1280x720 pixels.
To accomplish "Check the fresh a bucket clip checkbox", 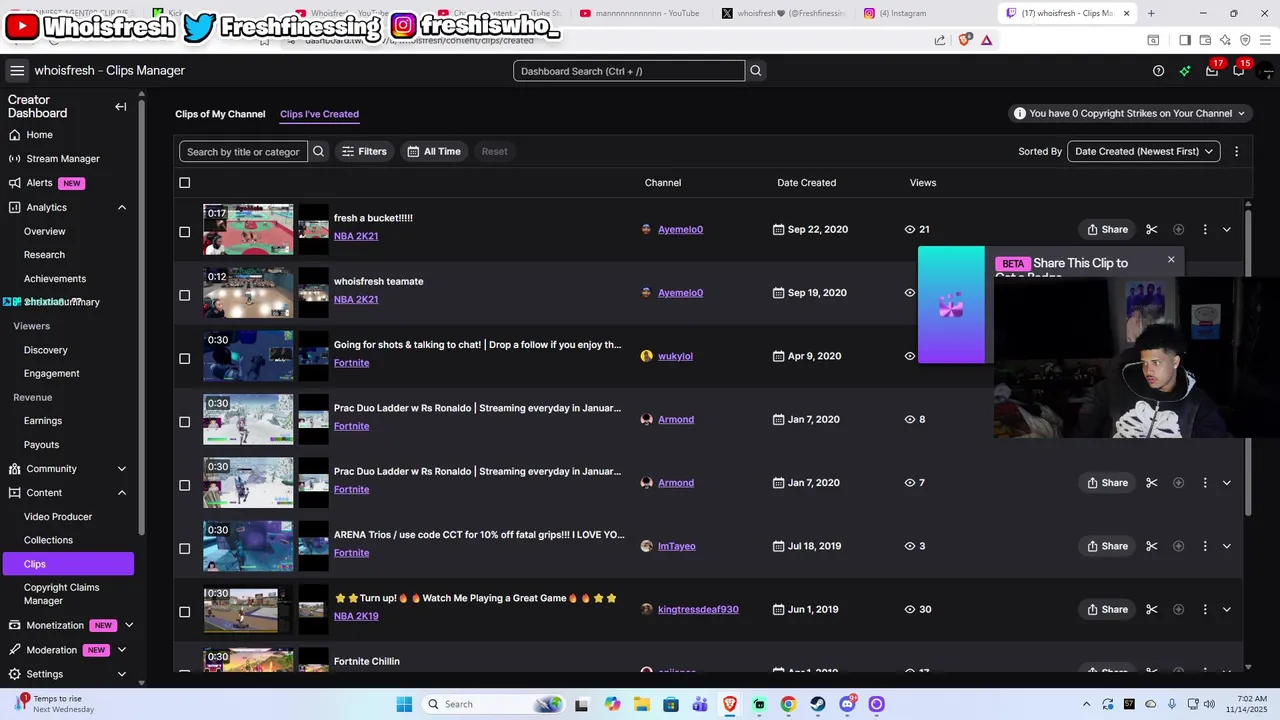I will (184, 232).
